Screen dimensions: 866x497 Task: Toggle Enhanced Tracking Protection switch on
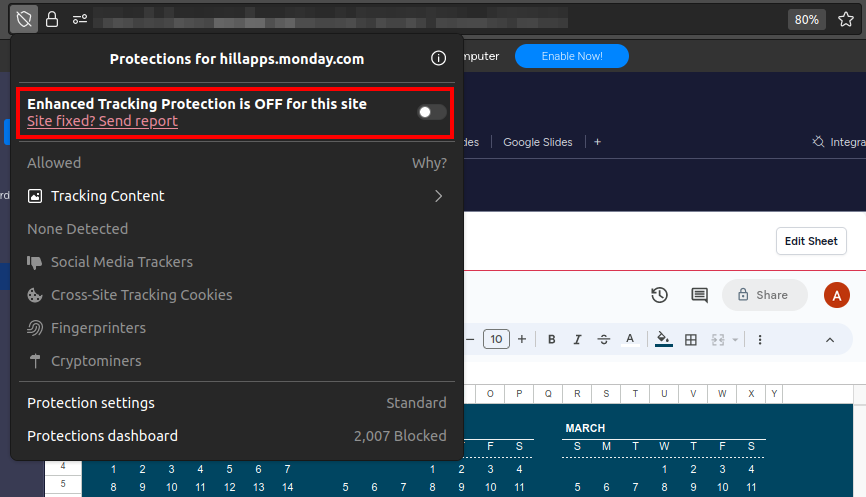[432, 112]
